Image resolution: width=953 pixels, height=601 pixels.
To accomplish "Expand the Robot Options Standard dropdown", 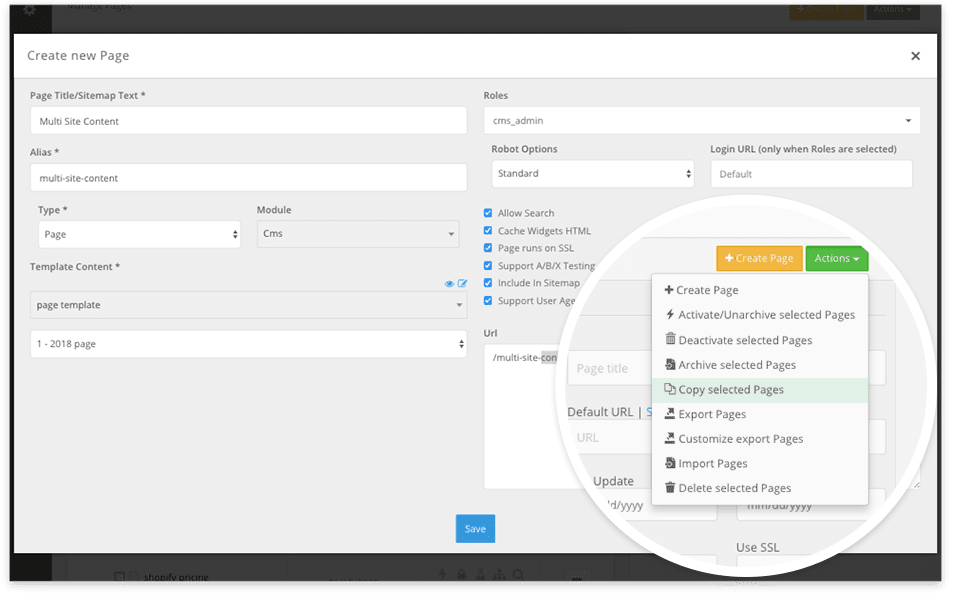I will coord(593,174).
